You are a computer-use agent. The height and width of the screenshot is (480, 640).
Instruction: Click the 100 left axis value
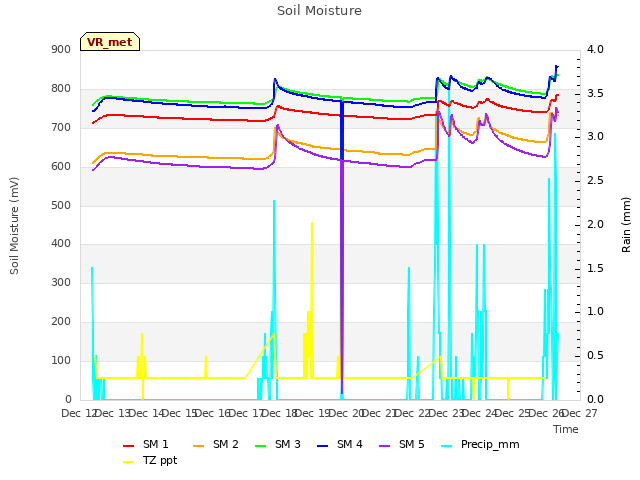(x=61, y=360)
